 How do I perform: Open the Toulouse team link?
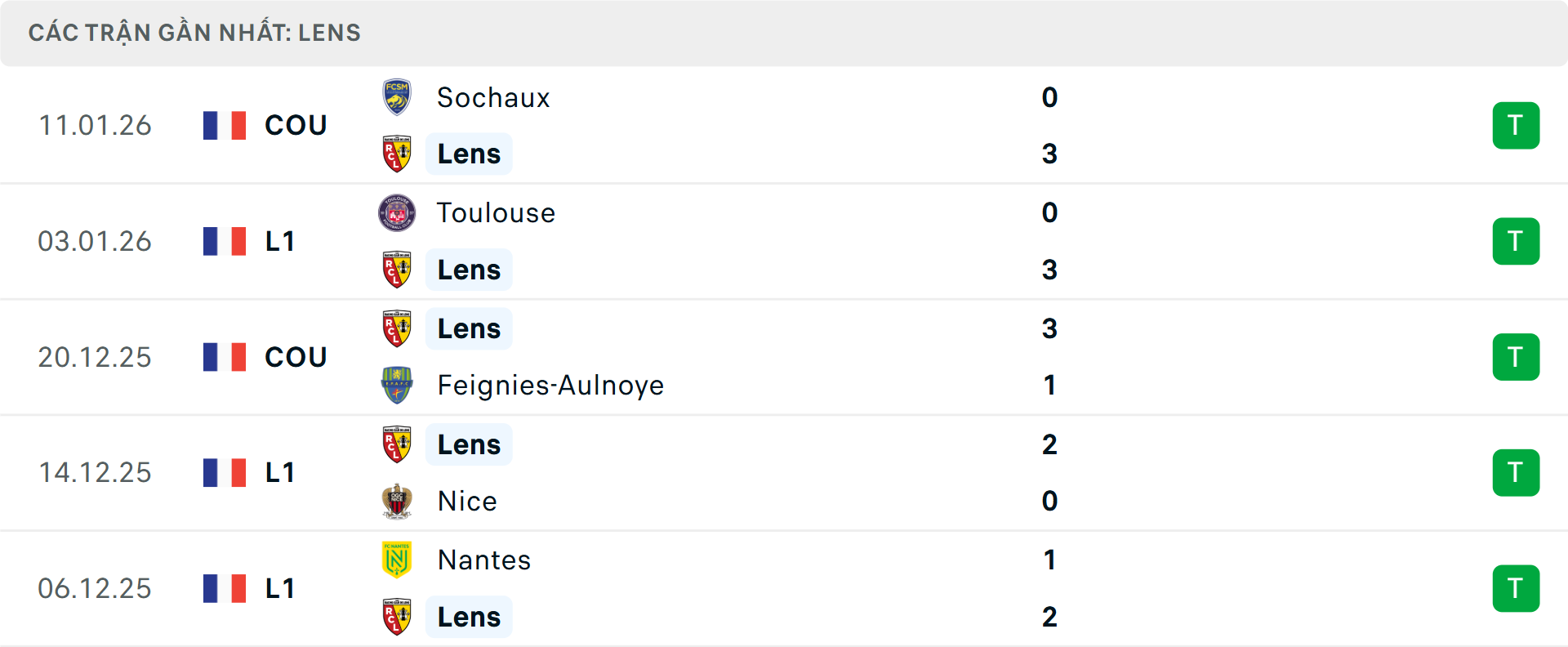[496, 213]
